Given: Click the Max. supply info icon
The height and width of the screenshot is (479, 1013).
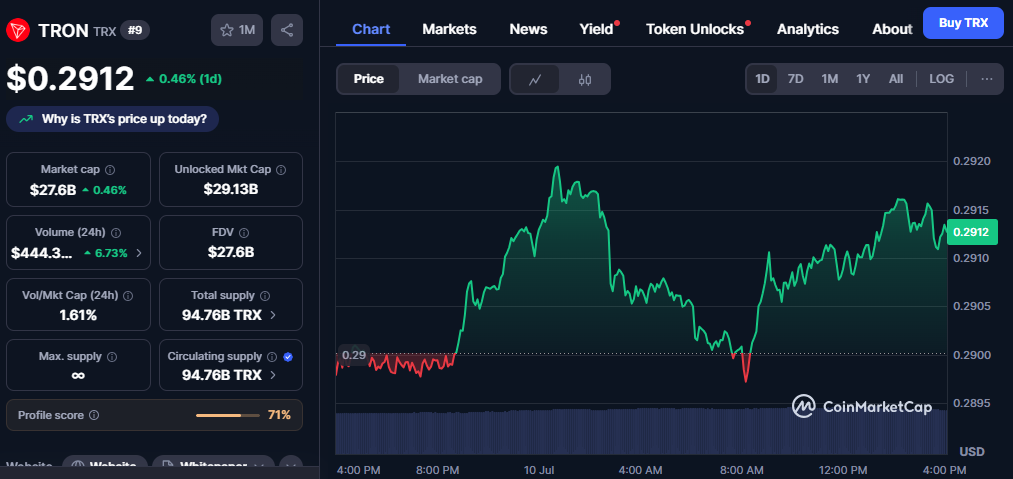Looking at the screenshot, I should coord(112,357).
